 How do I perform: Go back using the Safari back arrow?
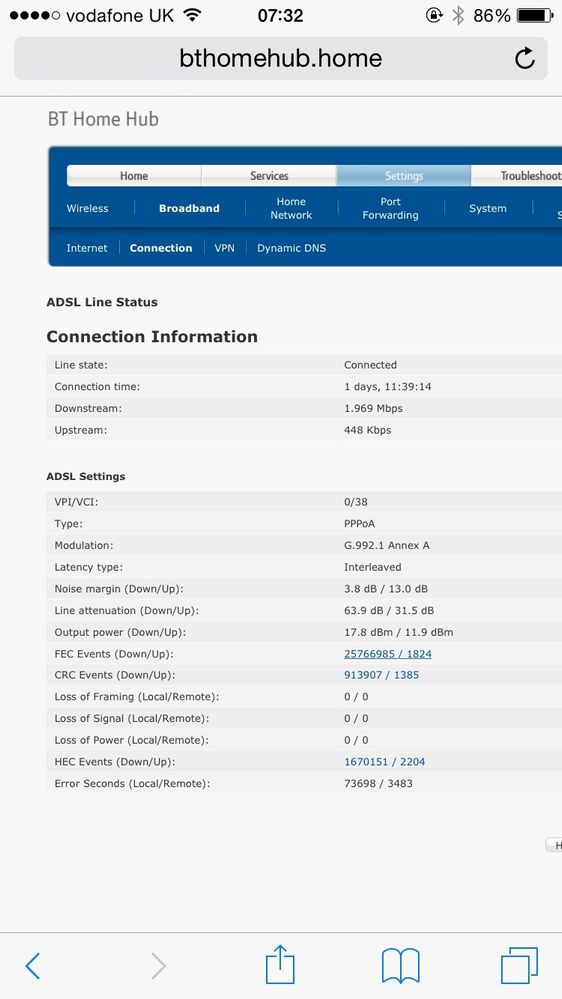tap(32, 967)
